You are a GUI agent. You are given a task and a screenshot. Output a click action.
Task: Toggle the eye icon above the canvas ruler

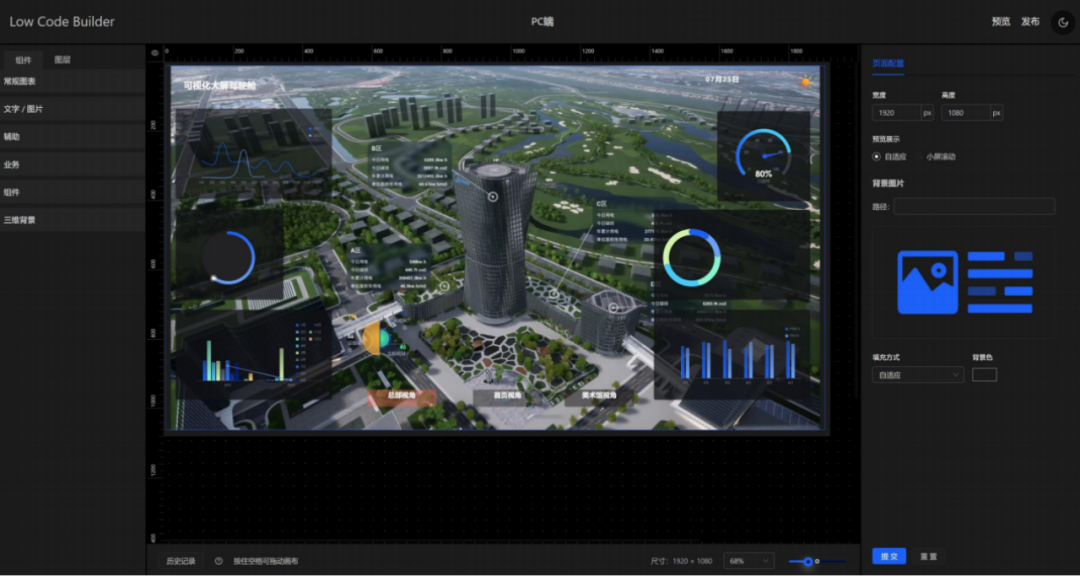click(x=155, y=51)
